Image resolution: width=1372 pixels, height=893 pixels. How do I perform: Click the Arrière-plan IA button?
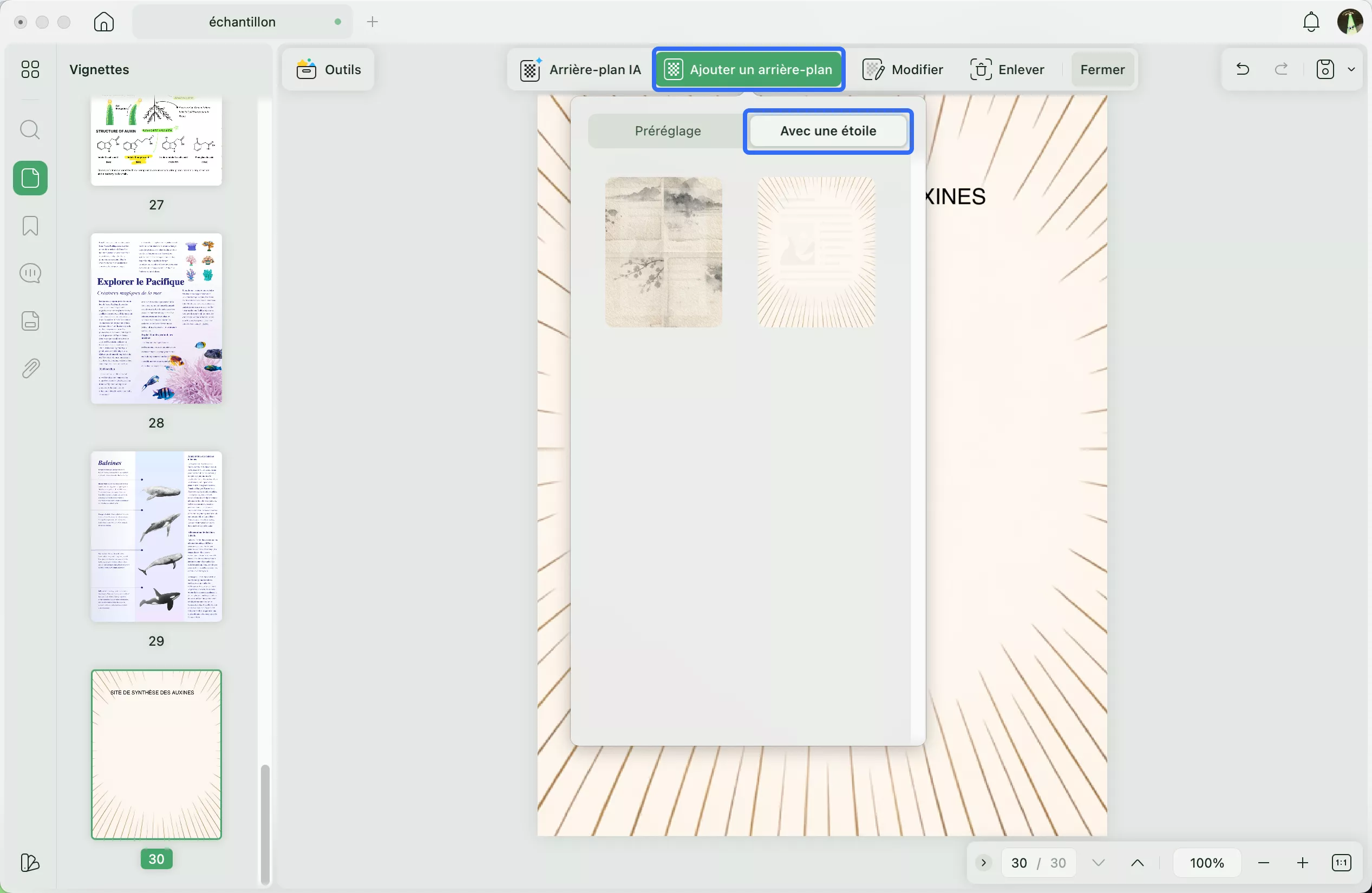point(580,70)
